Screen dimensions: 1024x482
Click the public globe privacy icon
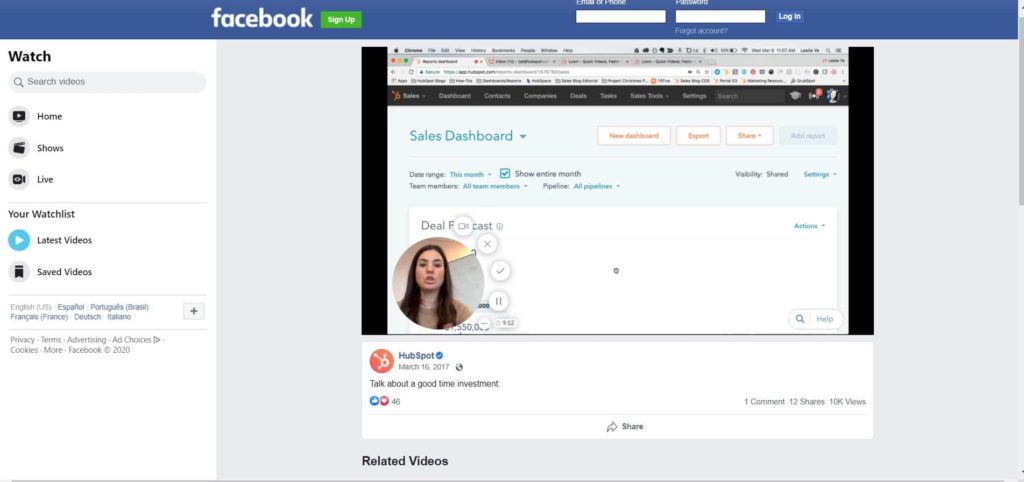[459, 368]
